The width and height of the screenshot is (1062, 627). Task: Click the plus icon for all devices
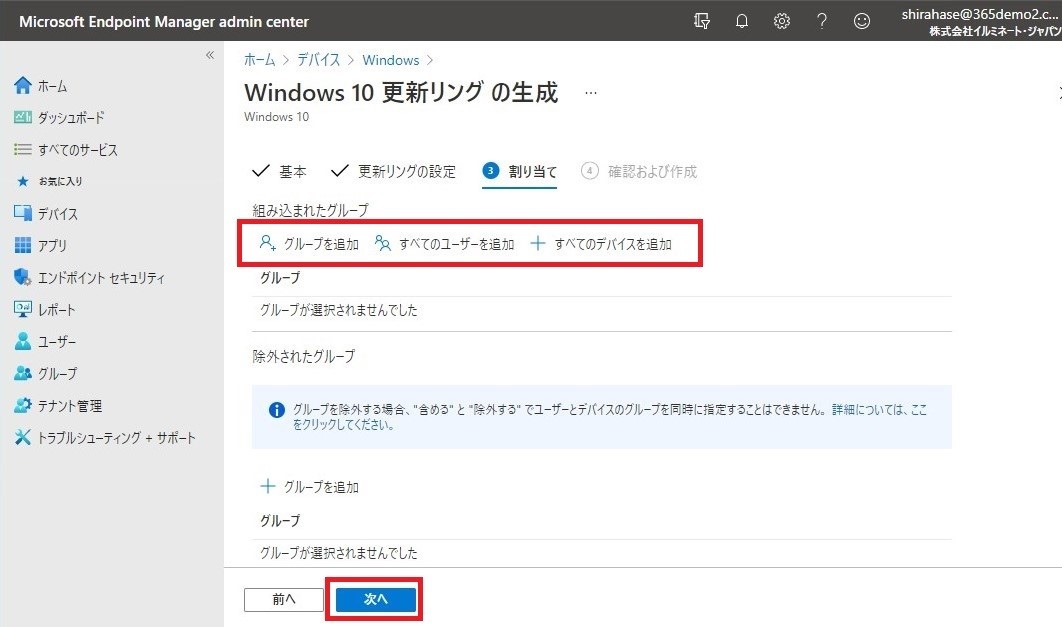538,243
